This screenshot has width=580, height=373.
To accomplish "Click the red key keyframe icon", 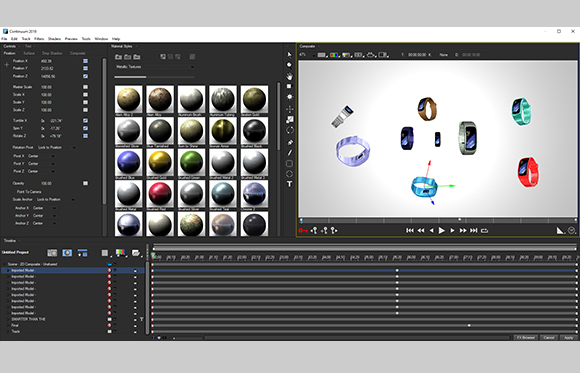I will click(x=303, y=231).
